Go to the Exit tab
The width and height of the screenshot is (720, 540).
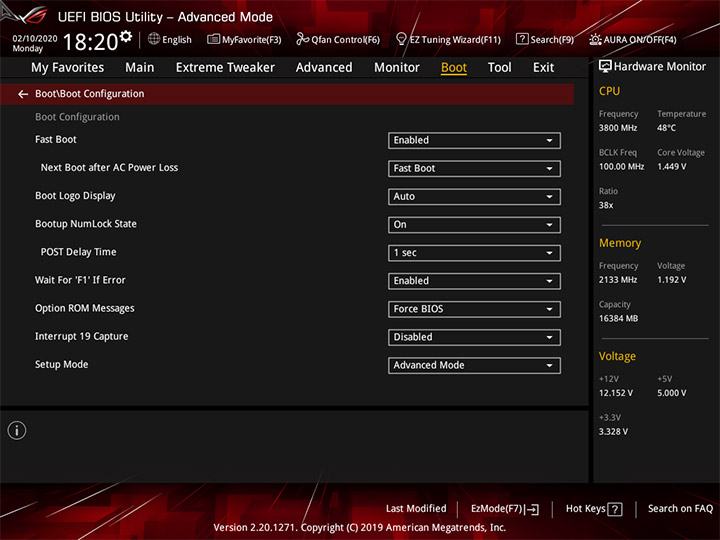[x=543, y=68]
